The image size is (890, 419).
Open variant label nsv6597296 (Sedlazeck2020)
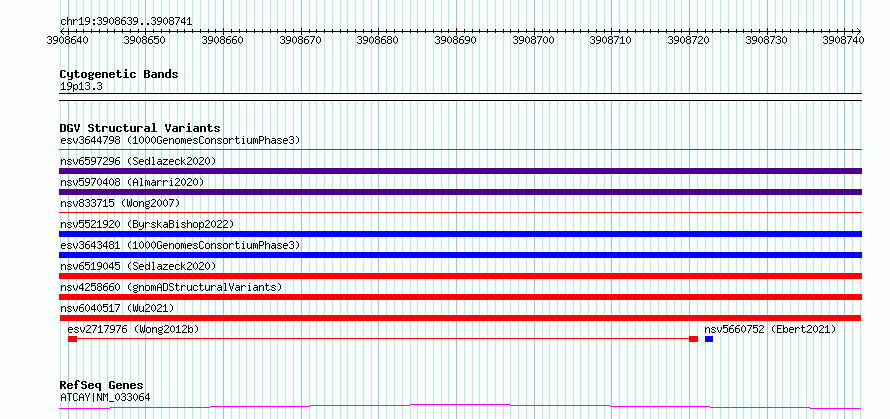(x=138, y=161)
